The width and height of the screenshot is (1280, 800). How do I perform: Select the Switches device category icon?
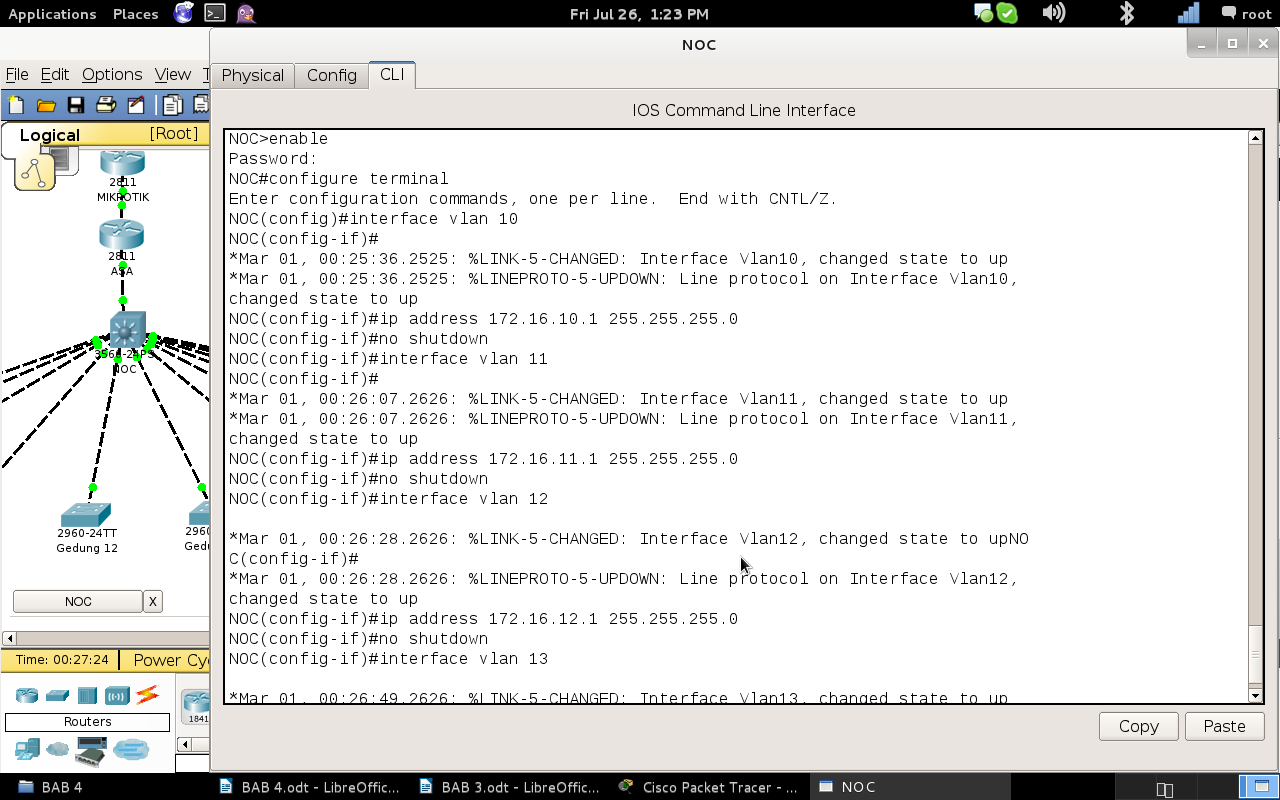57,695
